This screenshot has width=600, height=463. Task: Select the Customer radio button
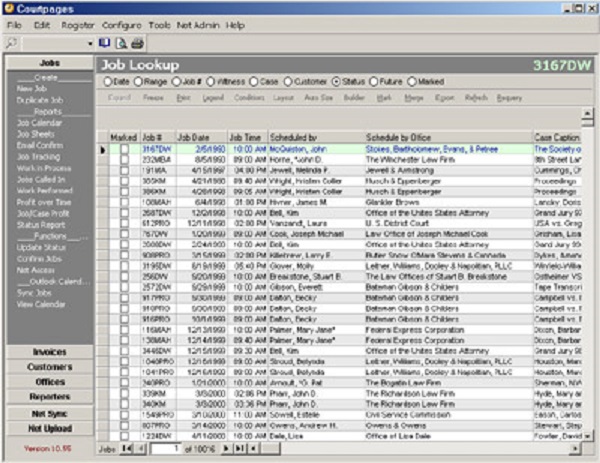tap(288, 82)
